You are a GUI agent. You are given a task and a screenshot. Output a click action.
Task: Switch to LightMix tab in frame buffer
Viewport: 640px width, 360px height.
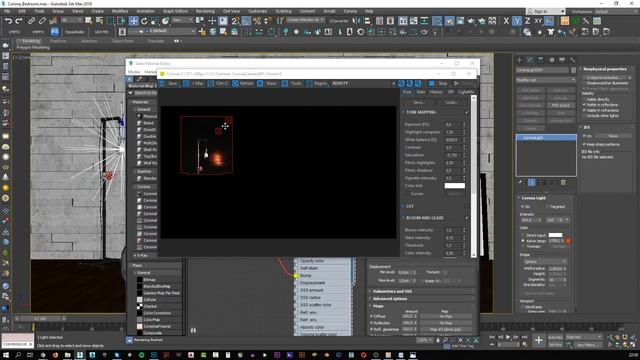click(x=466, y=92)
